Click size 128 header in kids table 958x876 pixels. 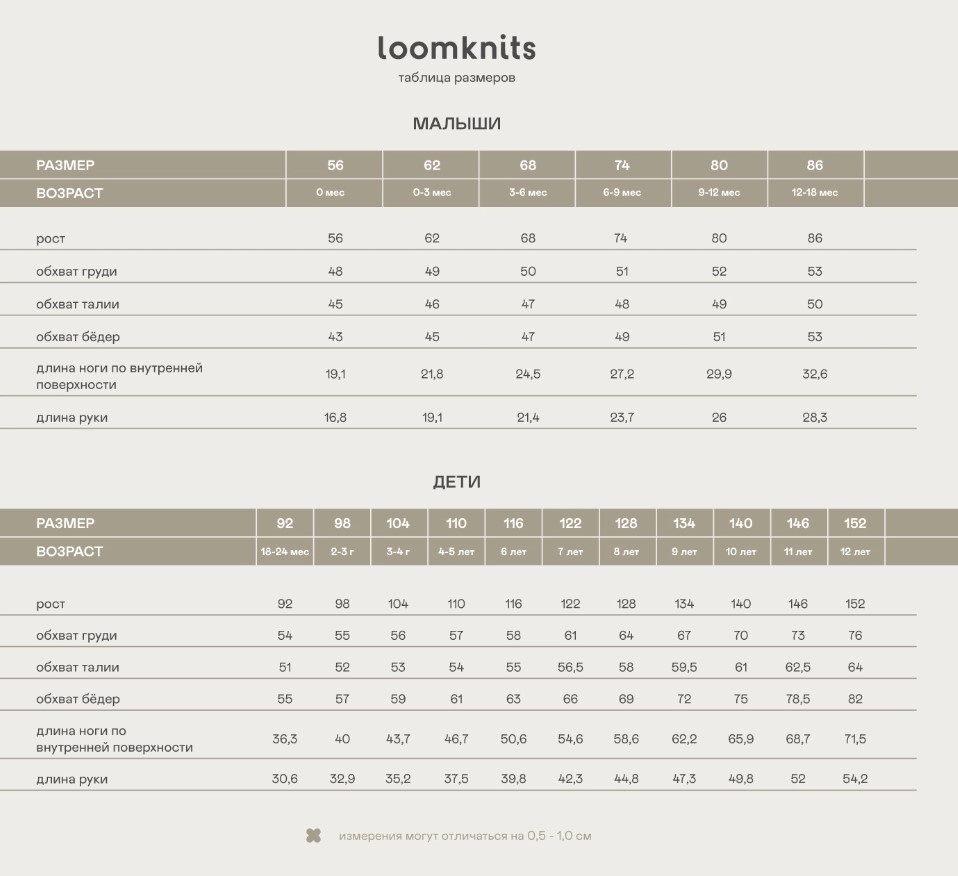626,524
